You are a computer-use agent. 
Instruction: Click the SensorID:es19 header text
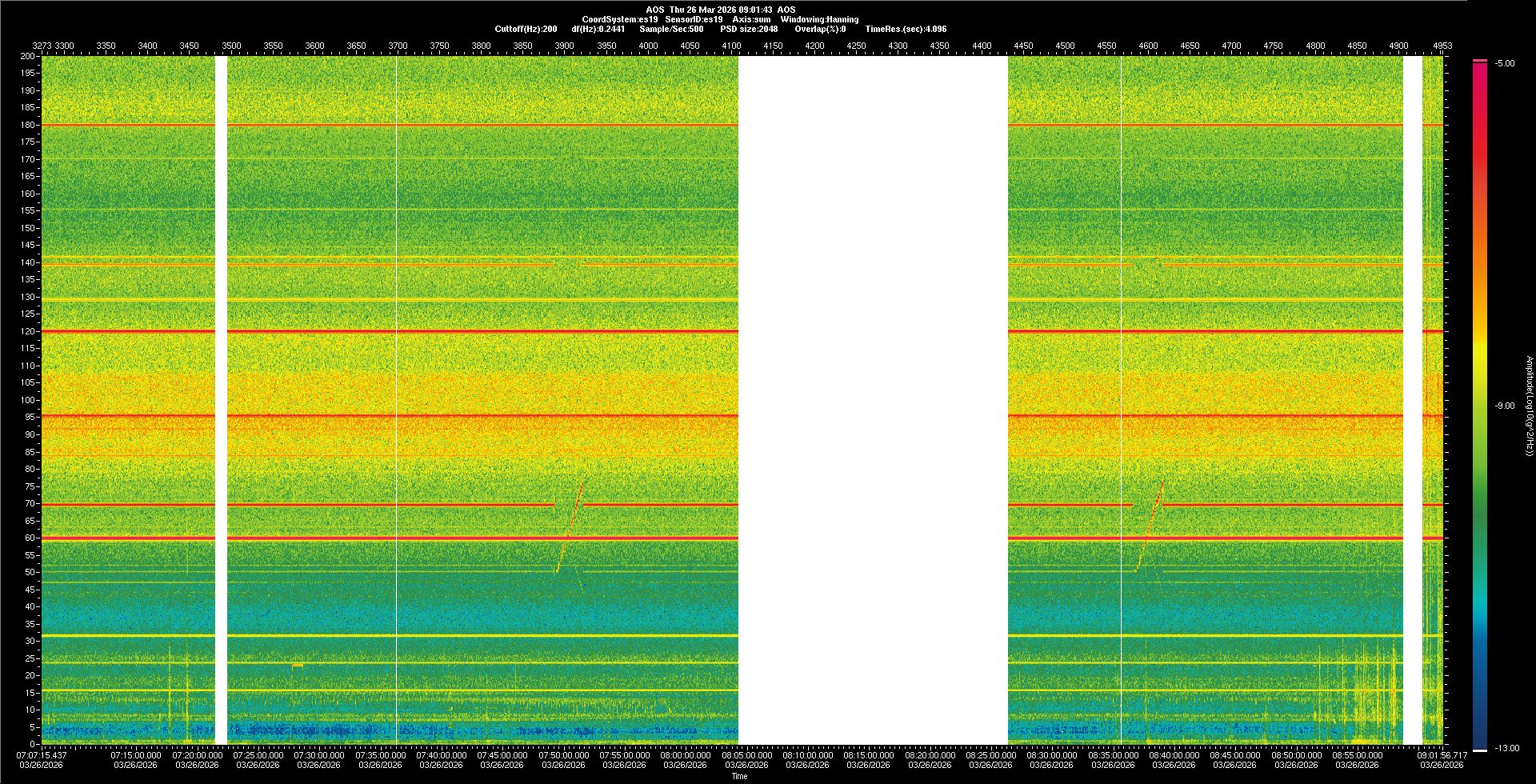[694, 19]
